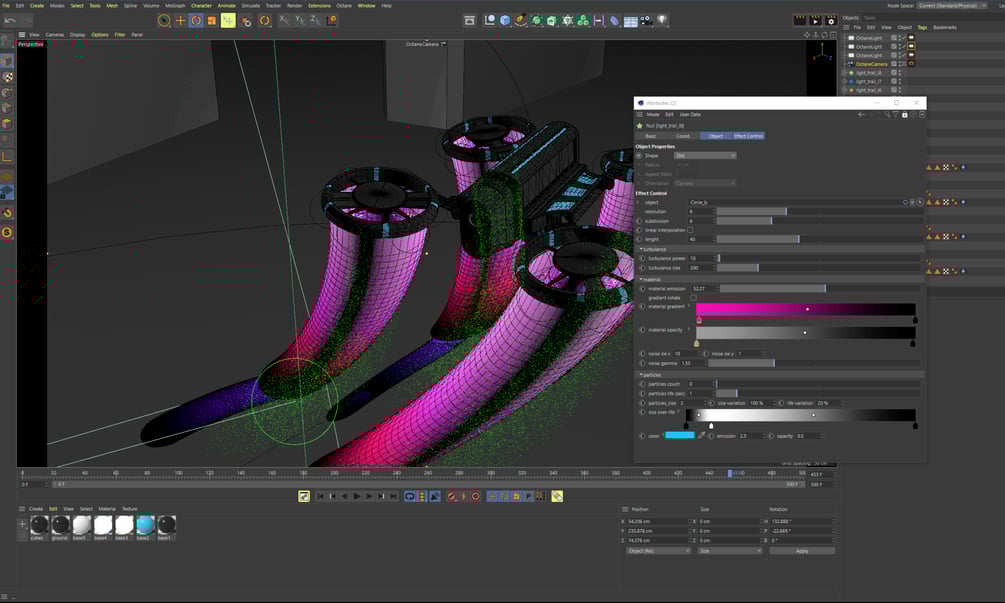Select the cubes material thumbnail
The width and height of the screenshot is (1005, 603).
click(x=38, y=525)
